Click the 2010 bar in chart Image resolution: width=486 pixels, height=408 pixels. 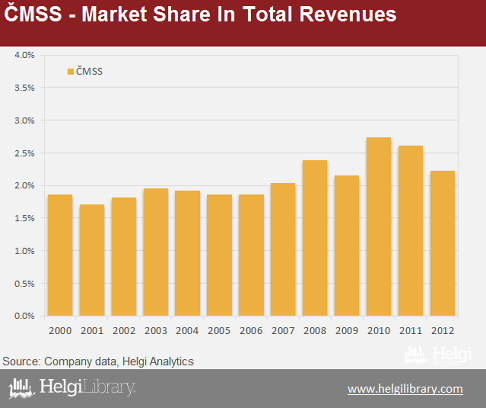(x=379, y=227)
